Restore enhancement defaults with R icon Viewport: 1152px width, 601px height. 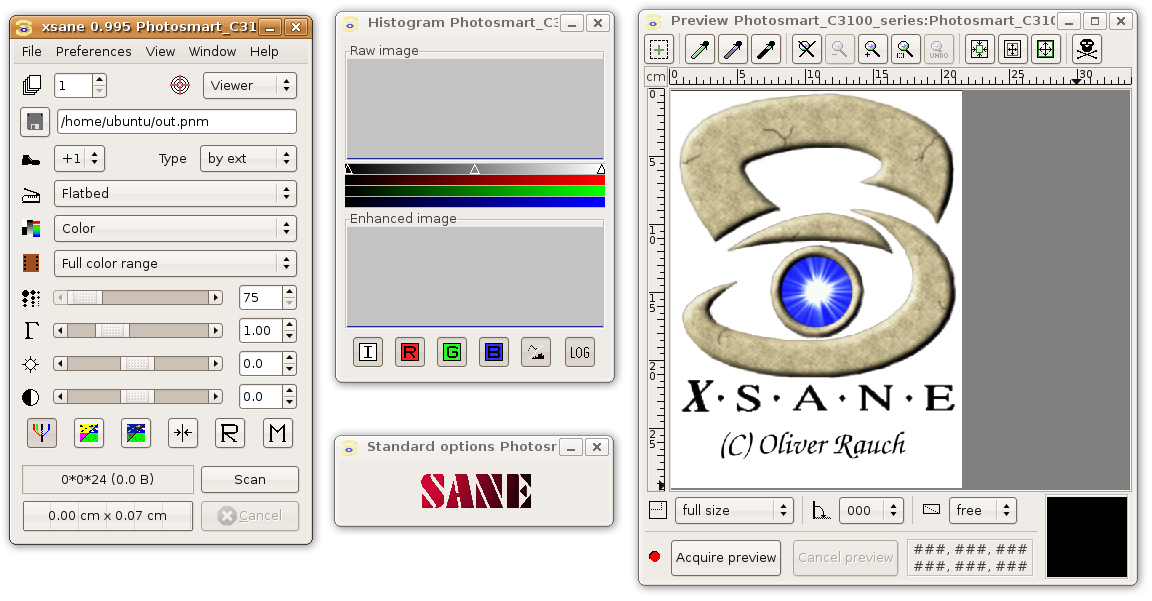point(229,432)
